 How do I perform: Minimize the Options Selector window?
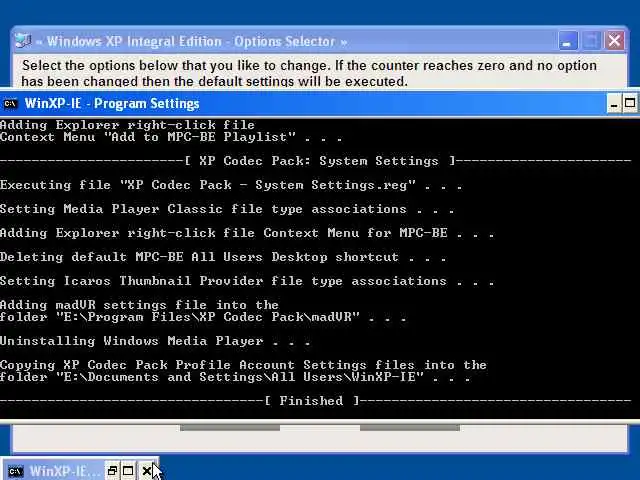pyautogui.click(x=567, y=41)
